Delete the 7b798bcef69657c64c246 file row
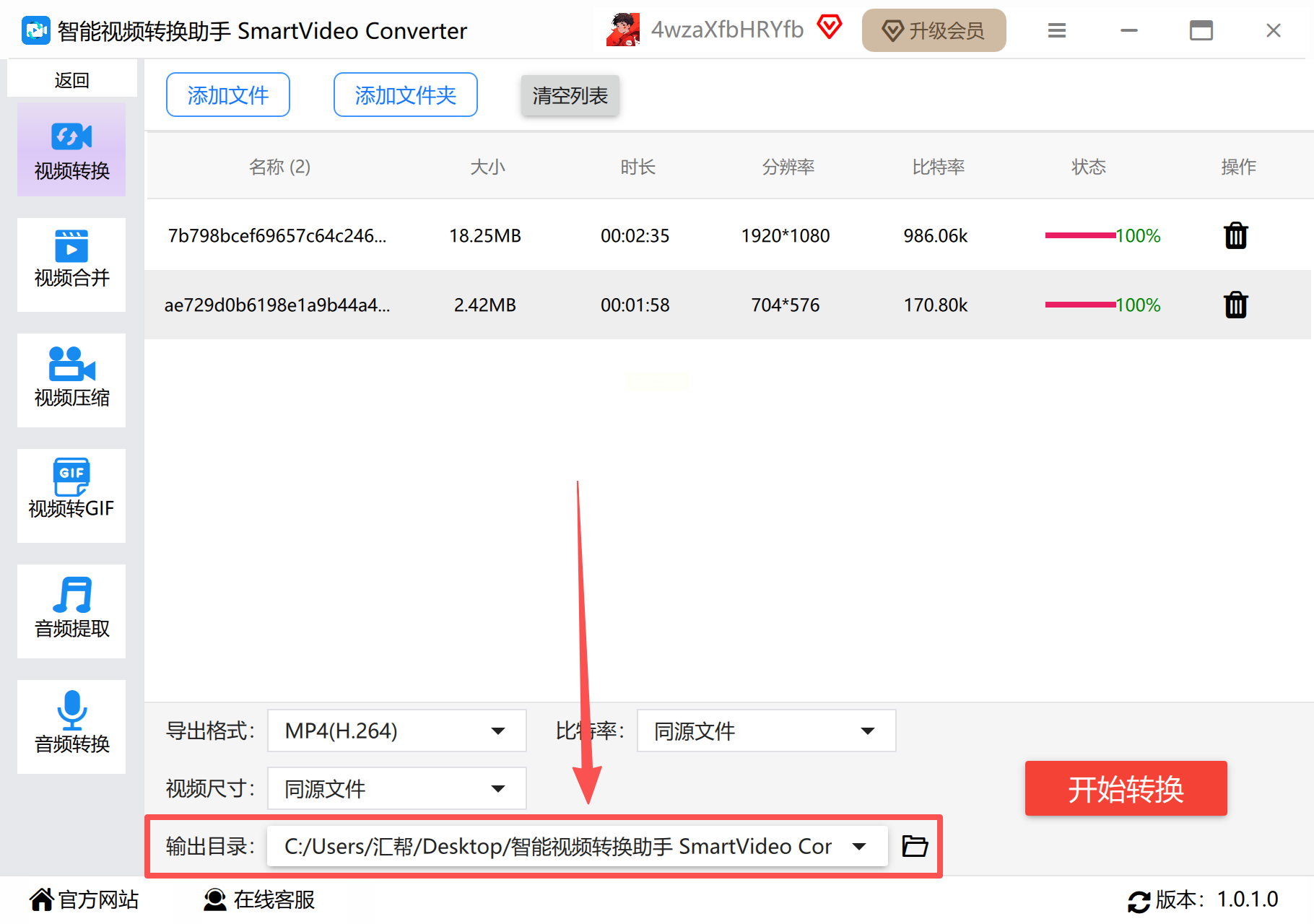Screen dimensions: 1314x924 click(1236, 235)
